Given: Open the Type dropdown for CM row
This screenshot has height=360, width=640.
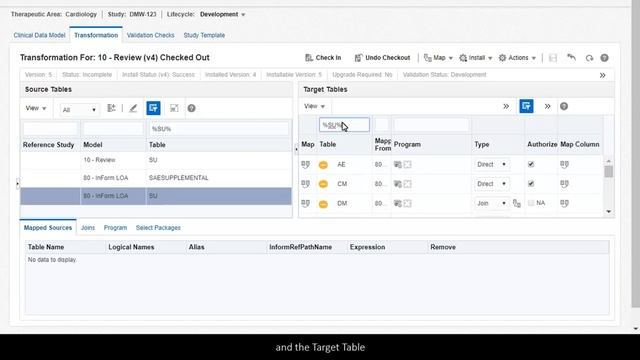Looking at the screenshot, I should tap(491, 184).
